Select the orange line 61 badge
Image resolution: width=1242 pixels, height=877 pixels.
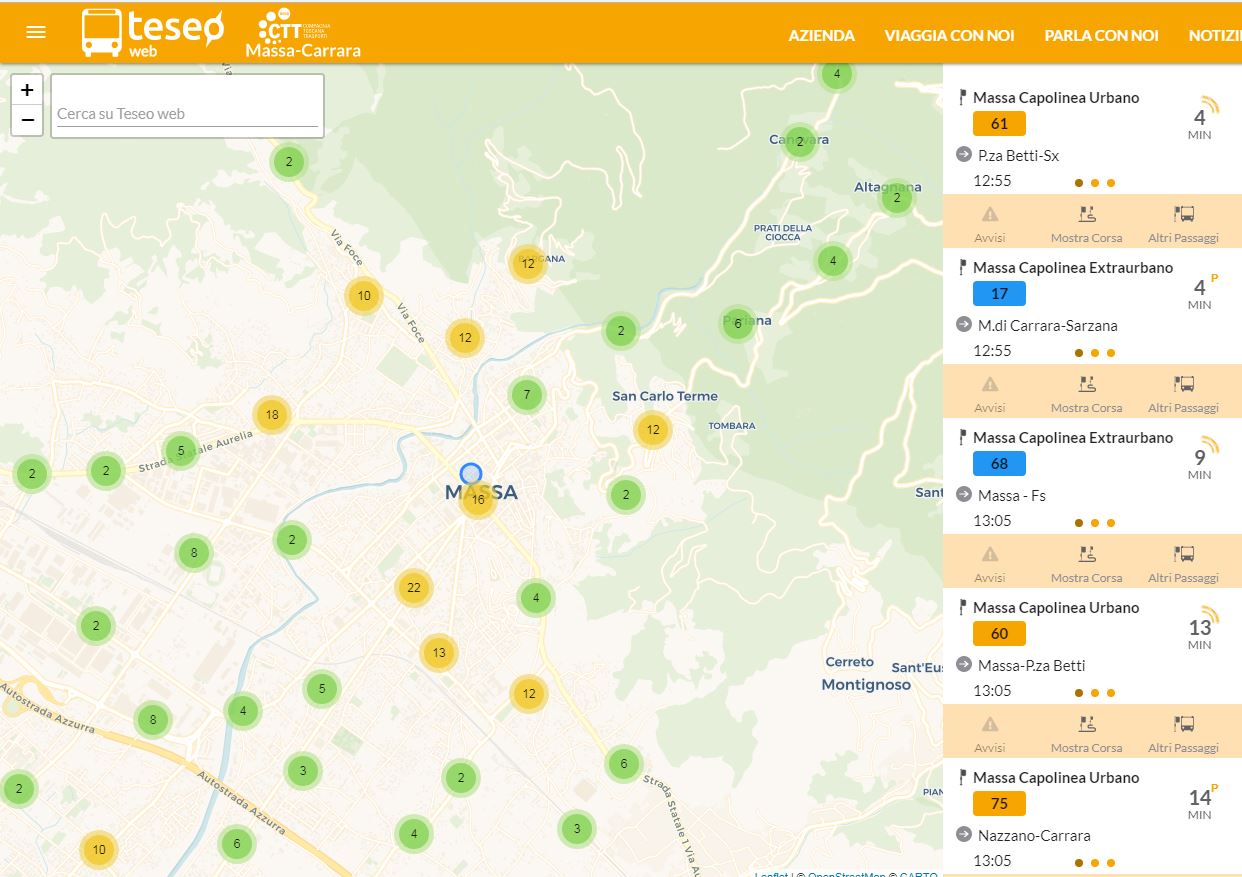point(999,124)
